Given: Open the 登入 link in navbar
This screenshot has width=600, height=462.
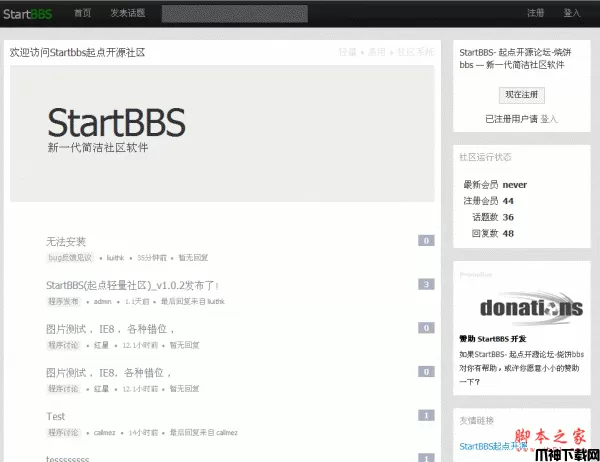Looking at the screenshot, I should [x=572, y=13].
